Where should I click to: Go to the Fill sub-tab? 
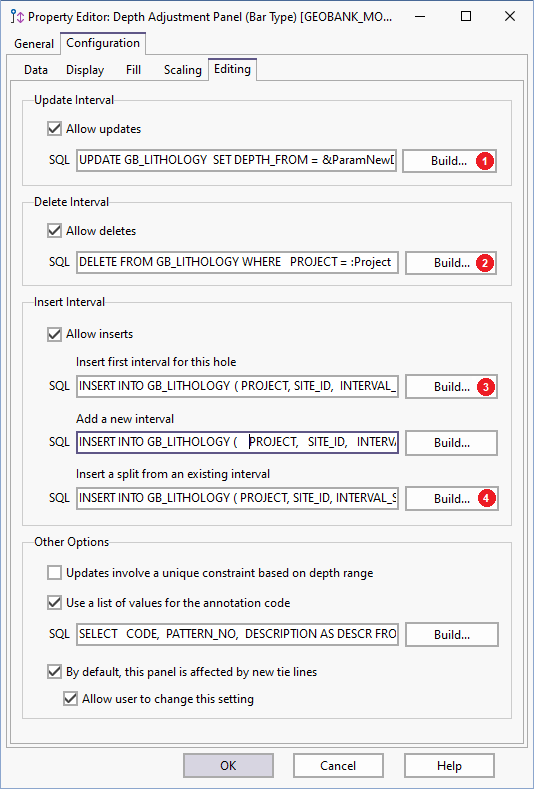(133, 70)
